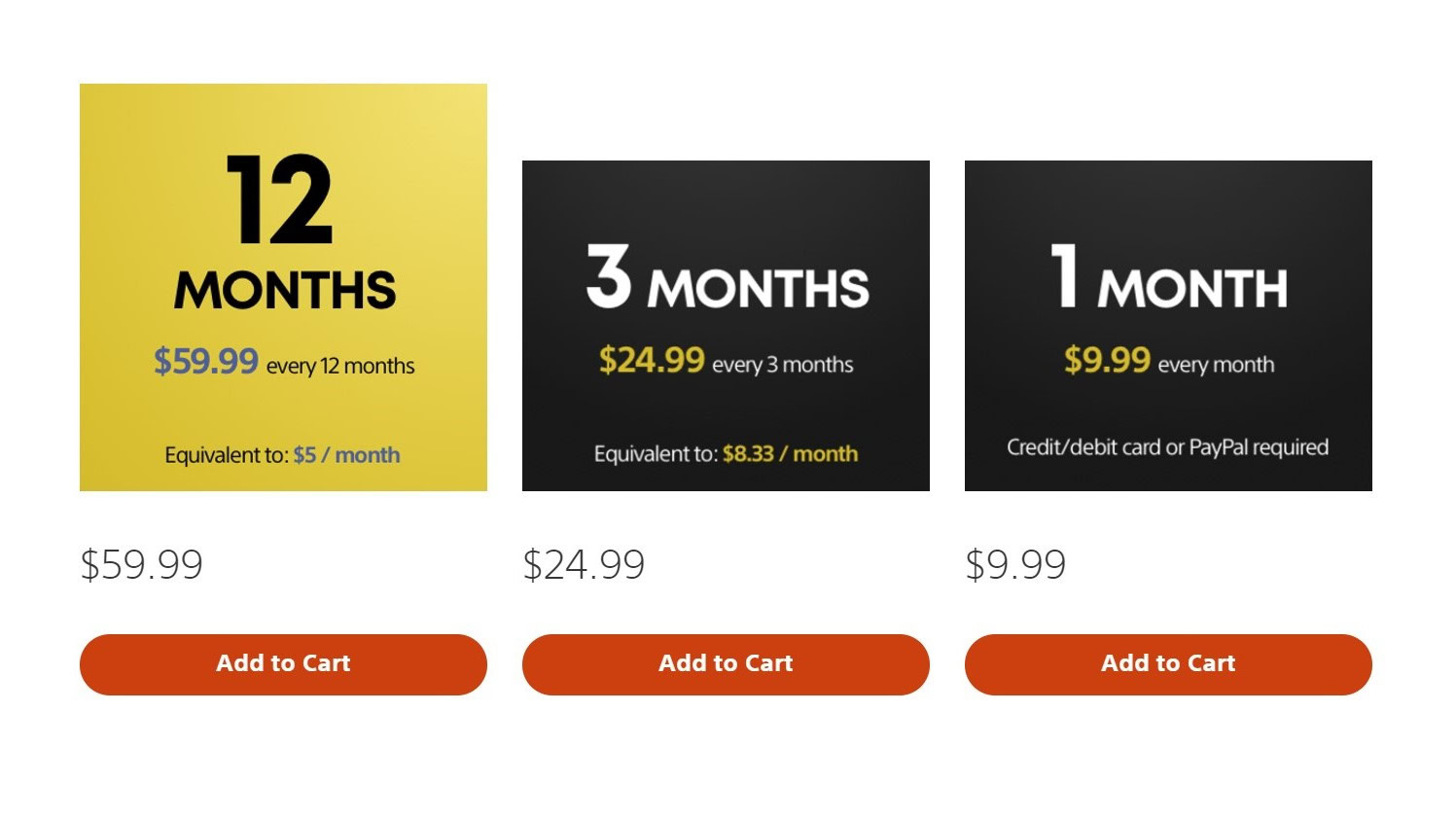
Task: Click the yellow $8.33 / month equivalent text
Action: [790, 453]
